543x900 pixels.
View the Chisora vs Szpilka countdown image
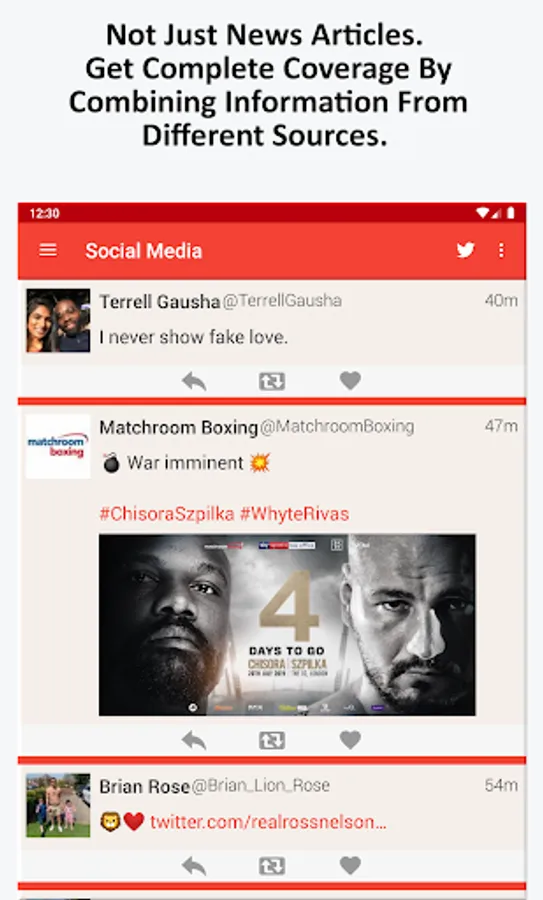point(287,625)
